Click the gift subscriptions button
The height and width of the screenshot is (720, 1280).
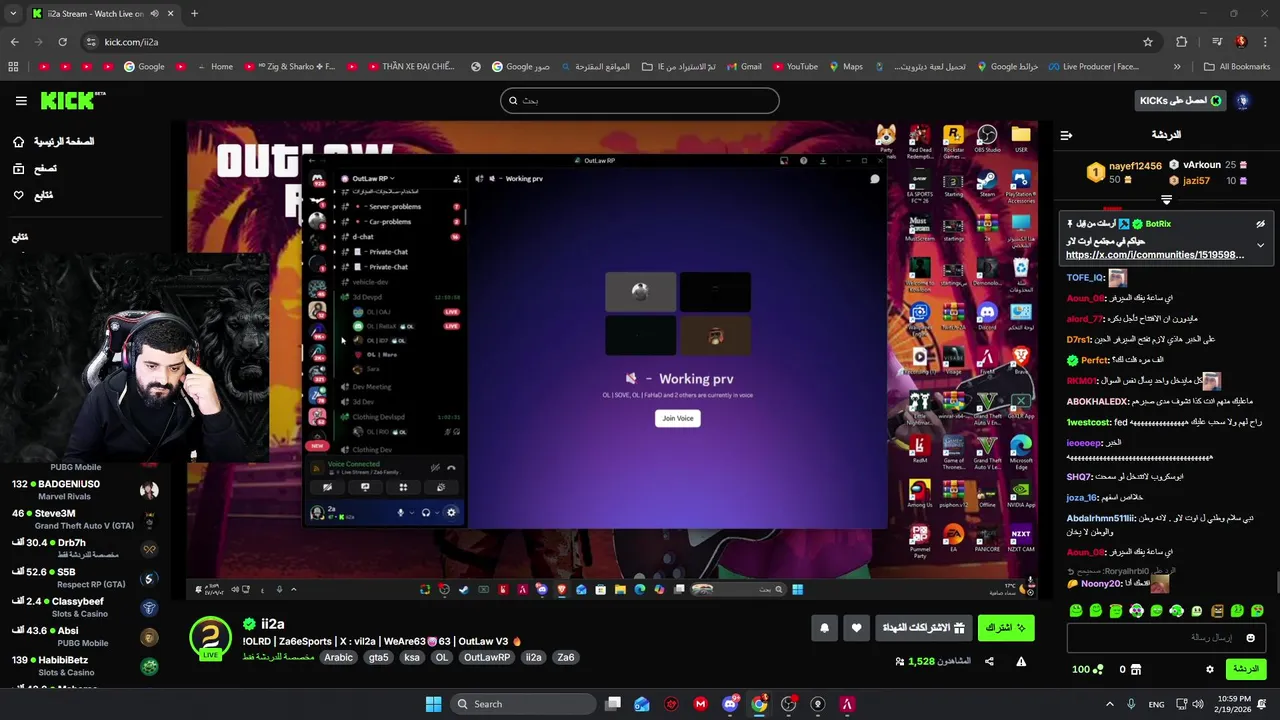[x=923, y=628]
